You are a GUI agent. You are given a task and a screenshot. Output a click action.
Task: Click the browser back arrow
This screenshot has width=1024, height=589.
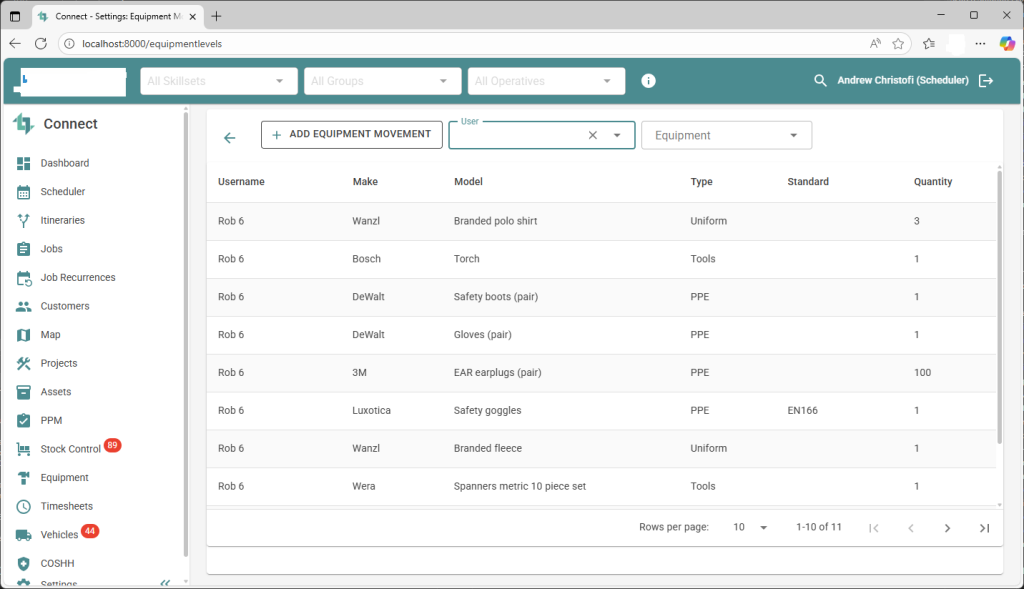point(15,44)
